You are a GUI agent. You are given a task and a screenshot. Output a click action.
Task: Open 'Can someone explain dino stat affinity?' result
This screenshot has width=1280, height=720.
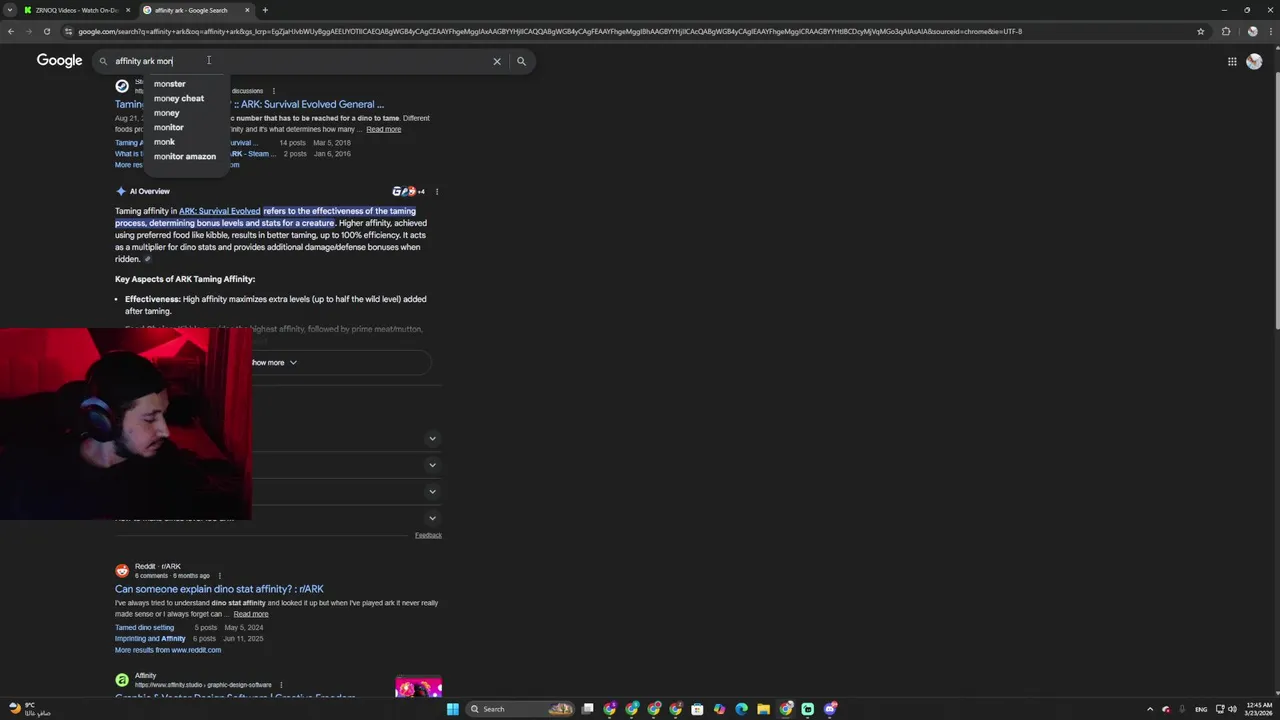pyautogui.click(x=219, y=589)
